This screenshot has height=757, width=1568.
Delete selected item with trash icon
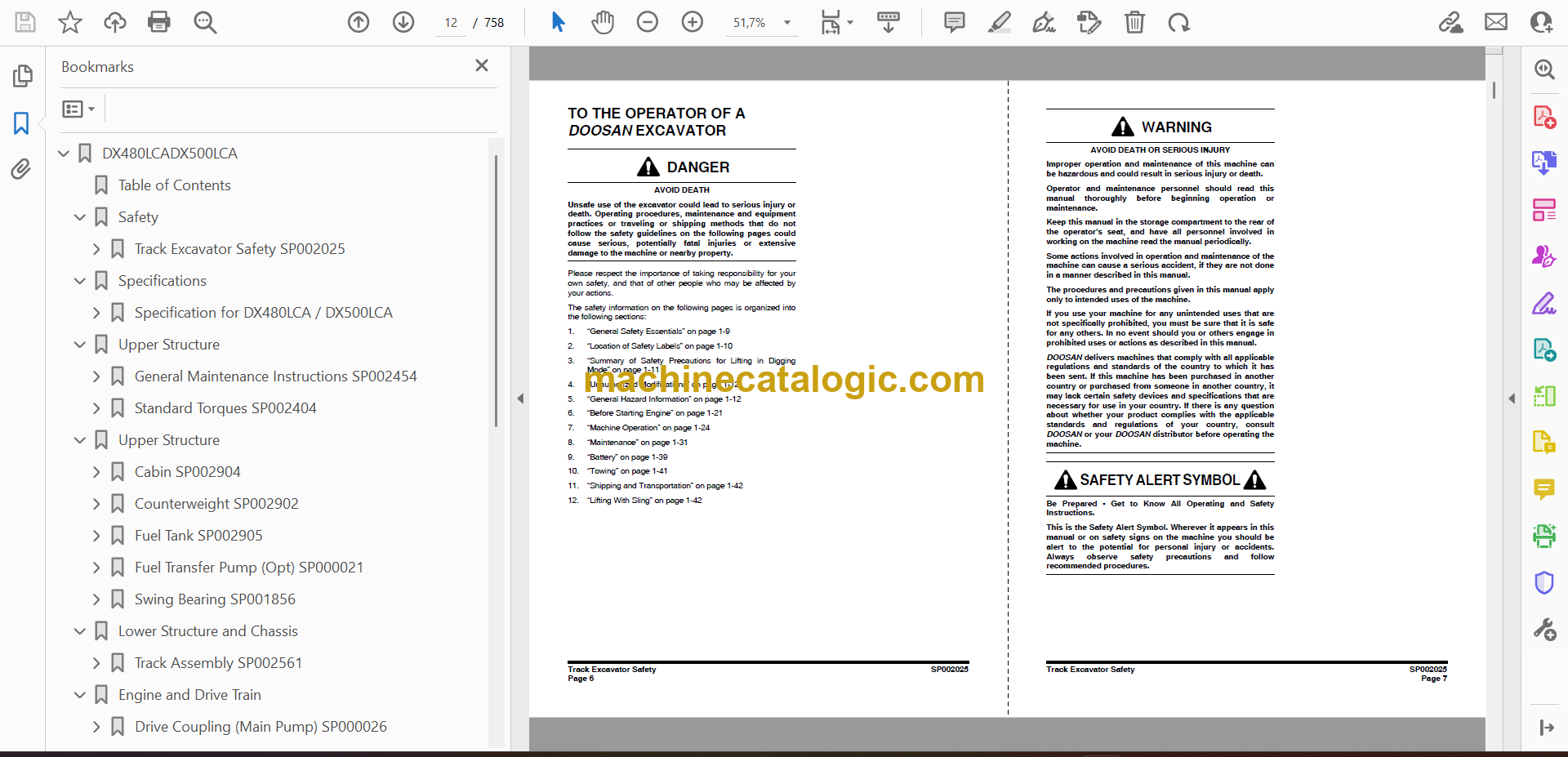point(1134,22)
